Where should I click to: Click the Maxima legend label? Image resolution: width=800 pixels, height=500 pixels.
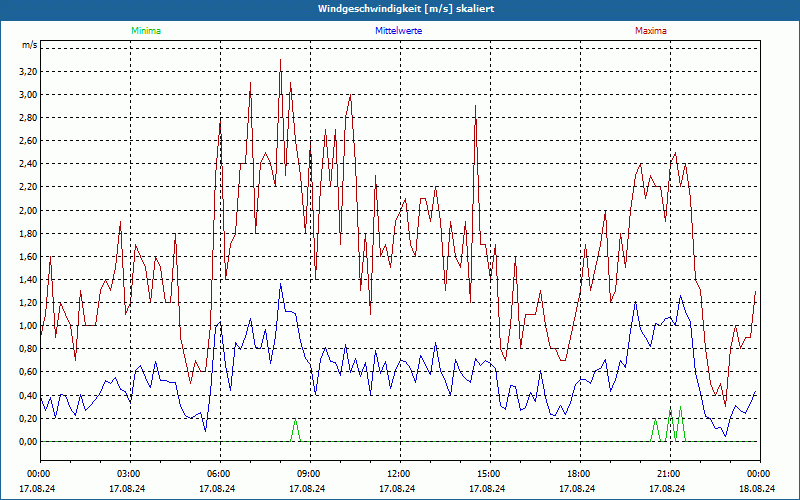tap(651, 31)
